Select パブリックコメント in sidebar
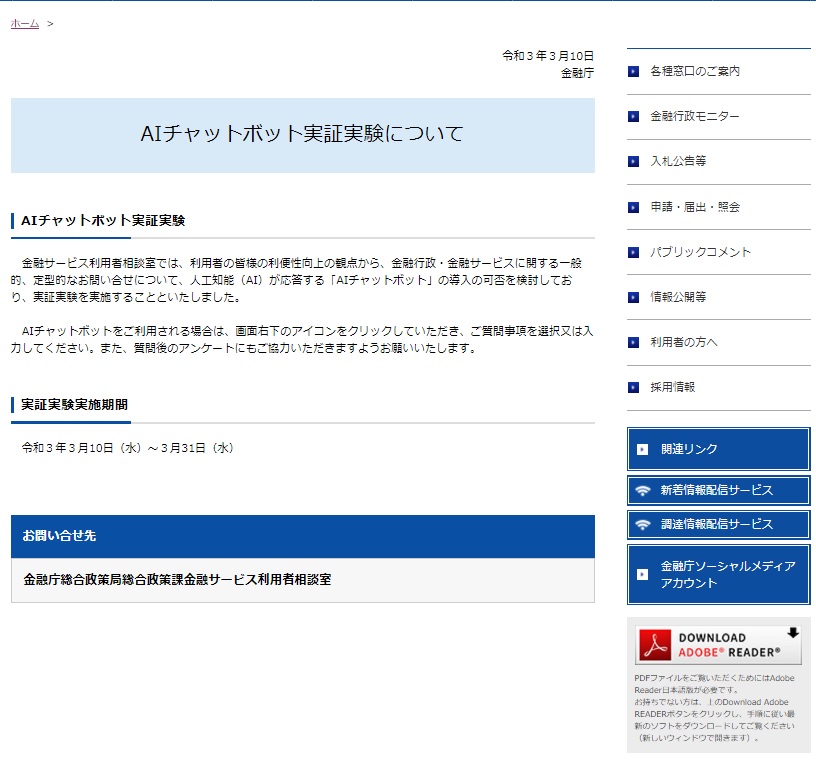This screenshot has width=816, height=766. [700, 252]
